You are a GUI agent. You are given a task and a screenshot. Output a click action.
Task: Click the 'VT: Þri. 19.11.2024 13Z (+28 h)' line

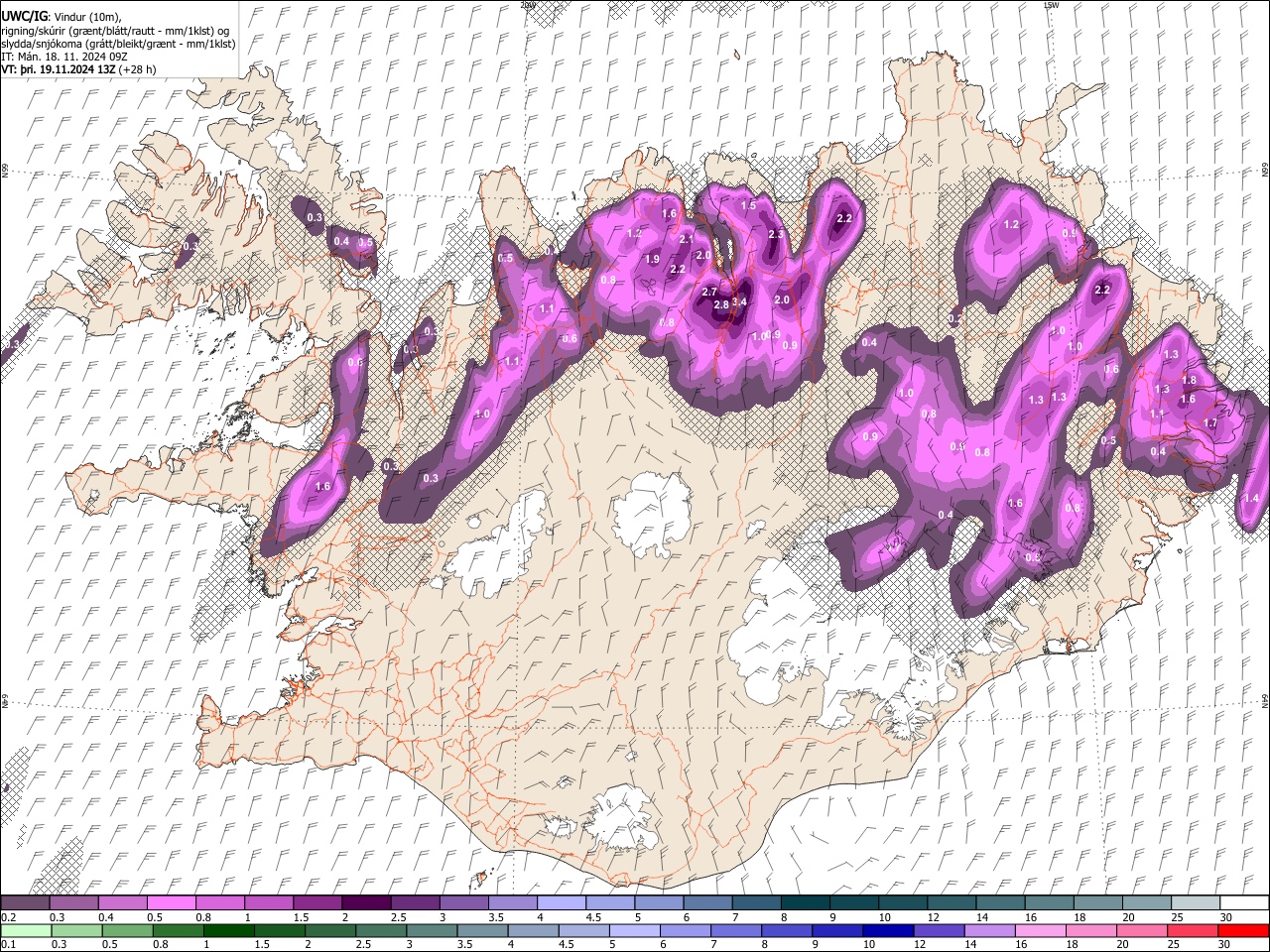coord(78,69)
